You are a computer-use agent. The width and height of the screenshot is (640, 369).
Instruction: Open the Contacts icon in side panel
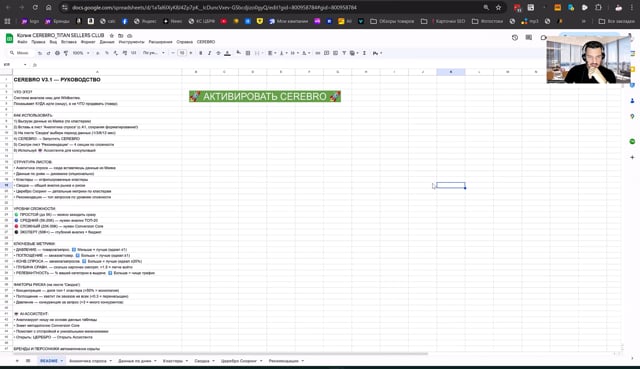pyautogui.click(x=632, y=101)
